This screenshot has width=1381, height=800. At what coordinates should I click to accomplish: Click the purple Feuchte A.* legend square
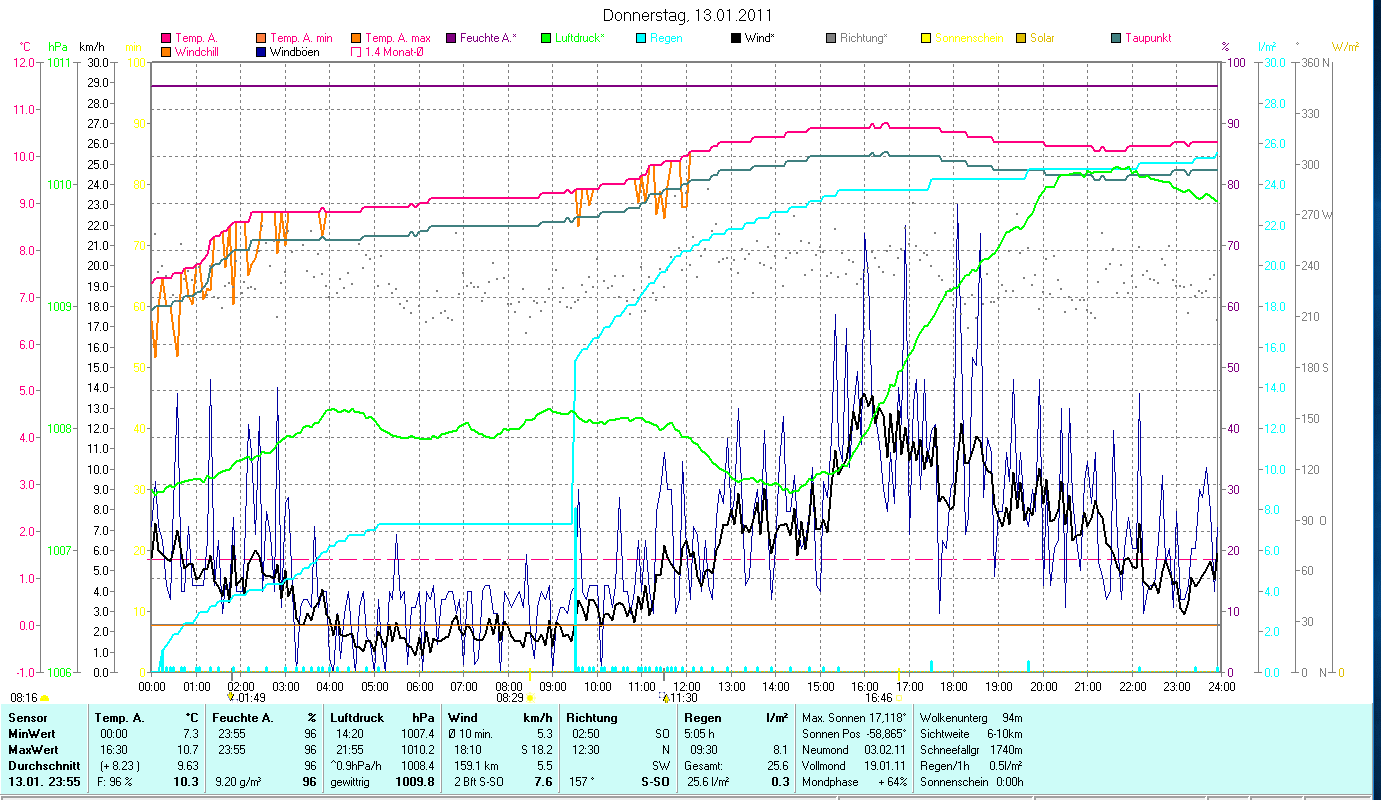(x=450, y=38)
